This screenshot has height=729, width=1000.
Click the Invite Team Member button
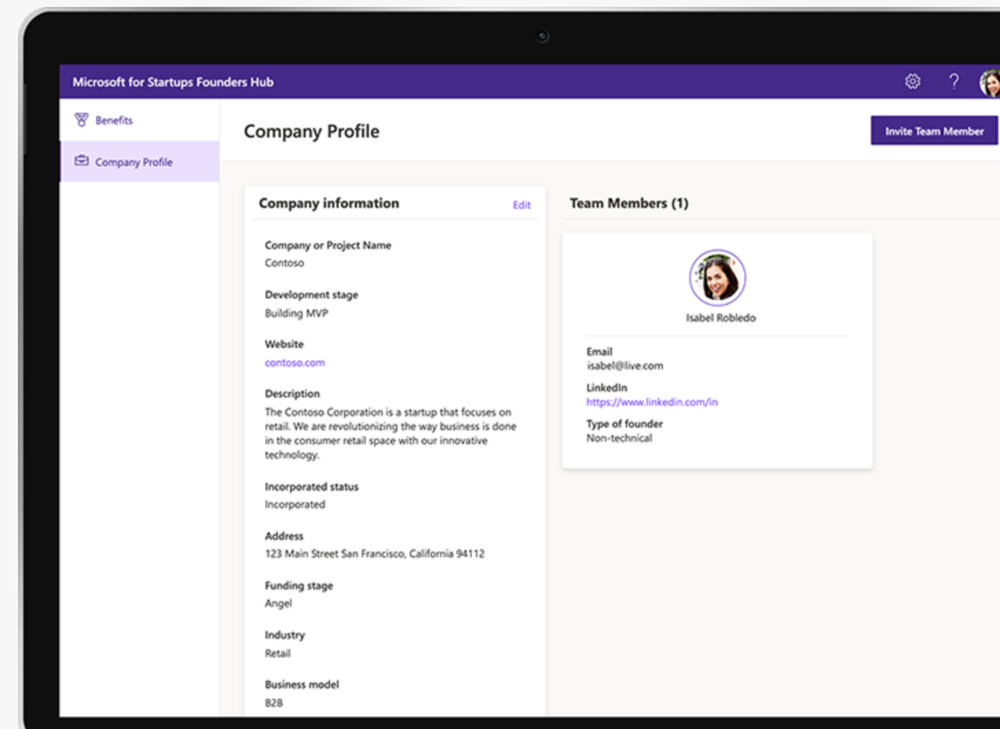tap(933, 130)
